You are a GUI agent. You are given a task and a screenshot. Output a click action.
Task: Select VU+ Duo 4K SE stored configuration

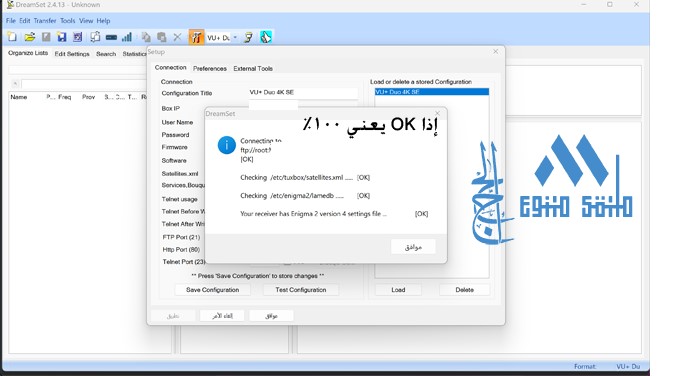[432, 92]
